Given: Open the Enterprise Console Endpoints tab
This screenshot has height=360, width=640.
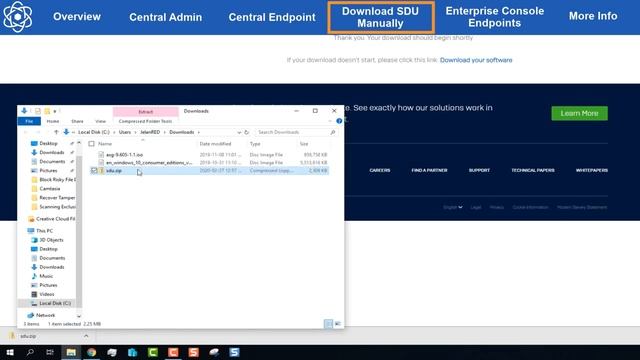Looking at the screenshot, I should (x=494, y=17).
